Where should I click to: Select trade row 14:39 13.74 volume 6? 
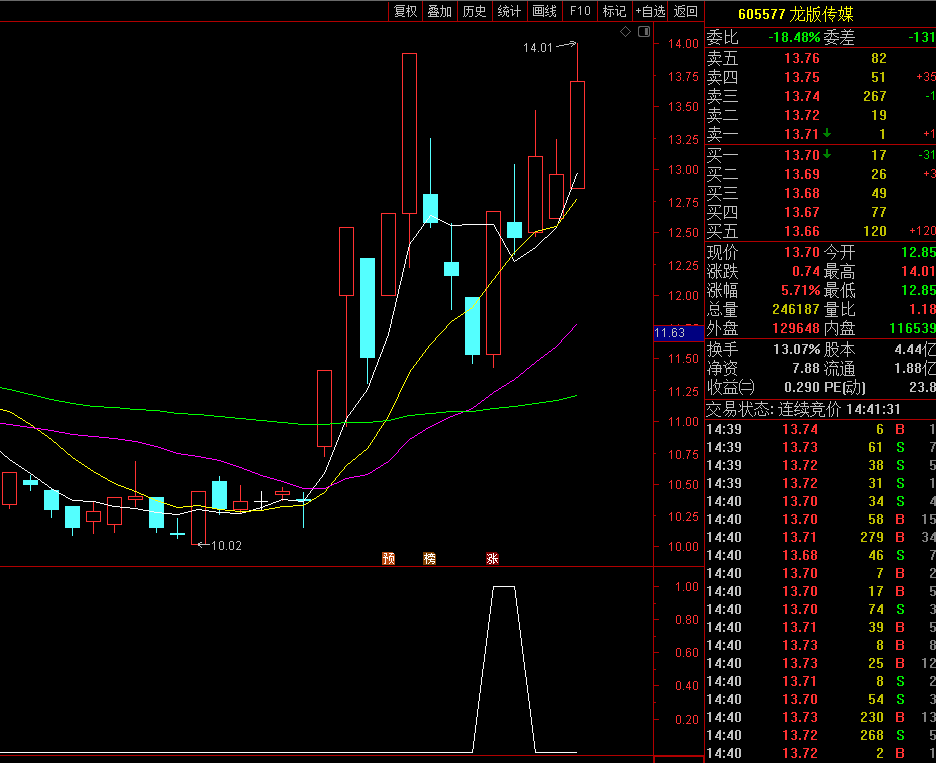point(821,429)
